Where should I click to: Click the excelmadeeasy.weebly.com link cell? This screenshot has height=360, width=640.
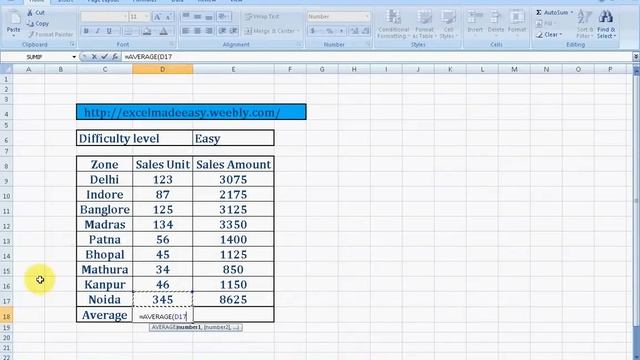[x=191, y=112]
